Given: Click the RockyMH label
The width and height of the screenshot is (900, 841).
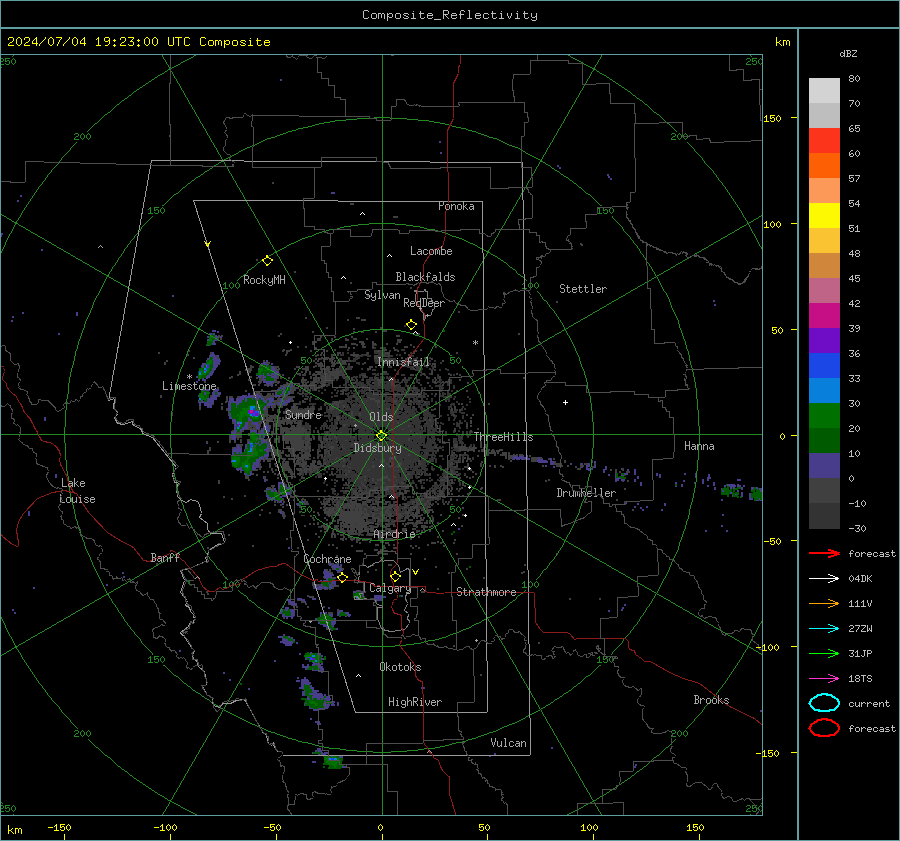Looking at the screenshot, I should tap(264, 280).
